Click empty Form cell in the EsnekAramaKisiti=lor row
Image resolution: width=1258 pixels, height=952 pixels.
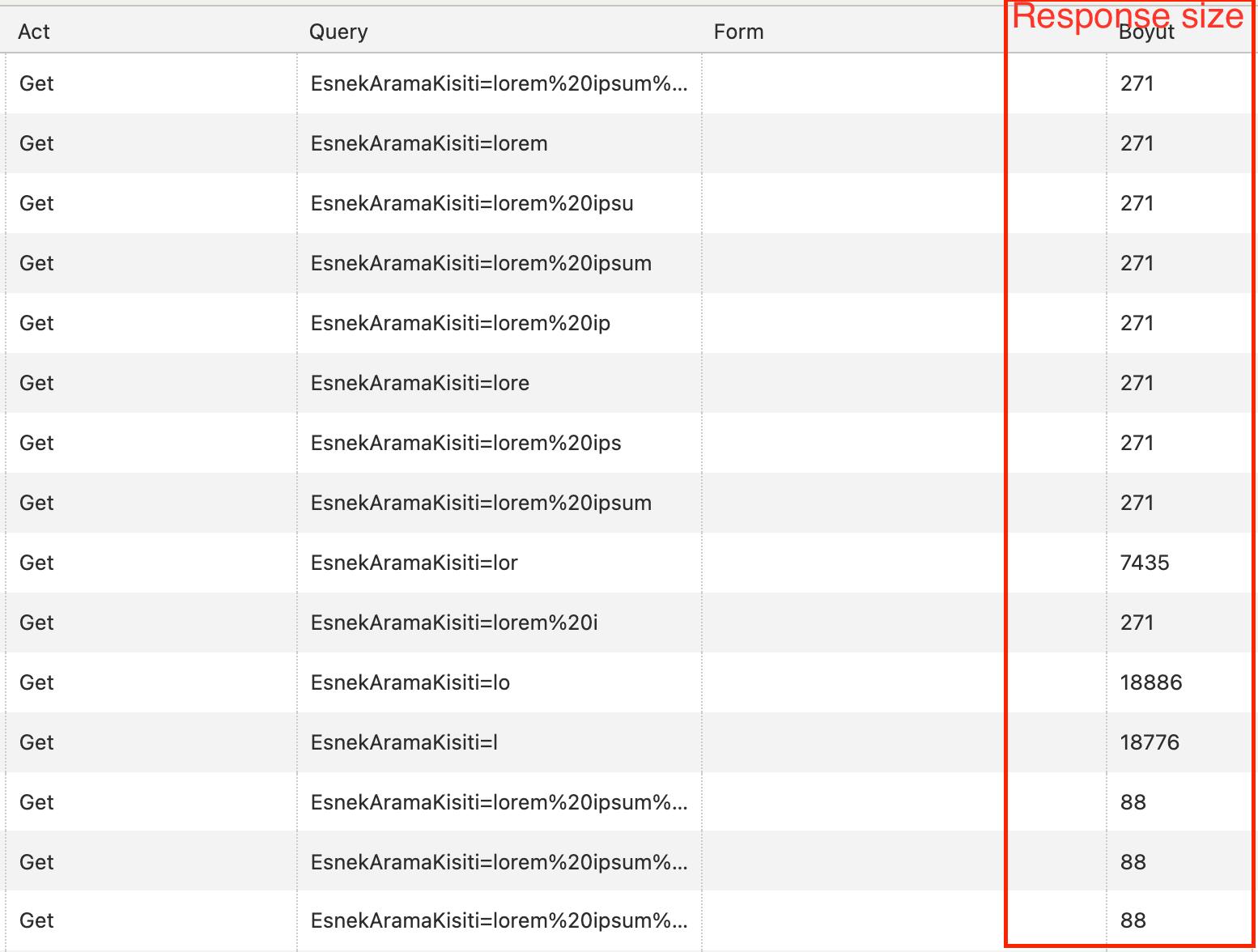point(904,563)
